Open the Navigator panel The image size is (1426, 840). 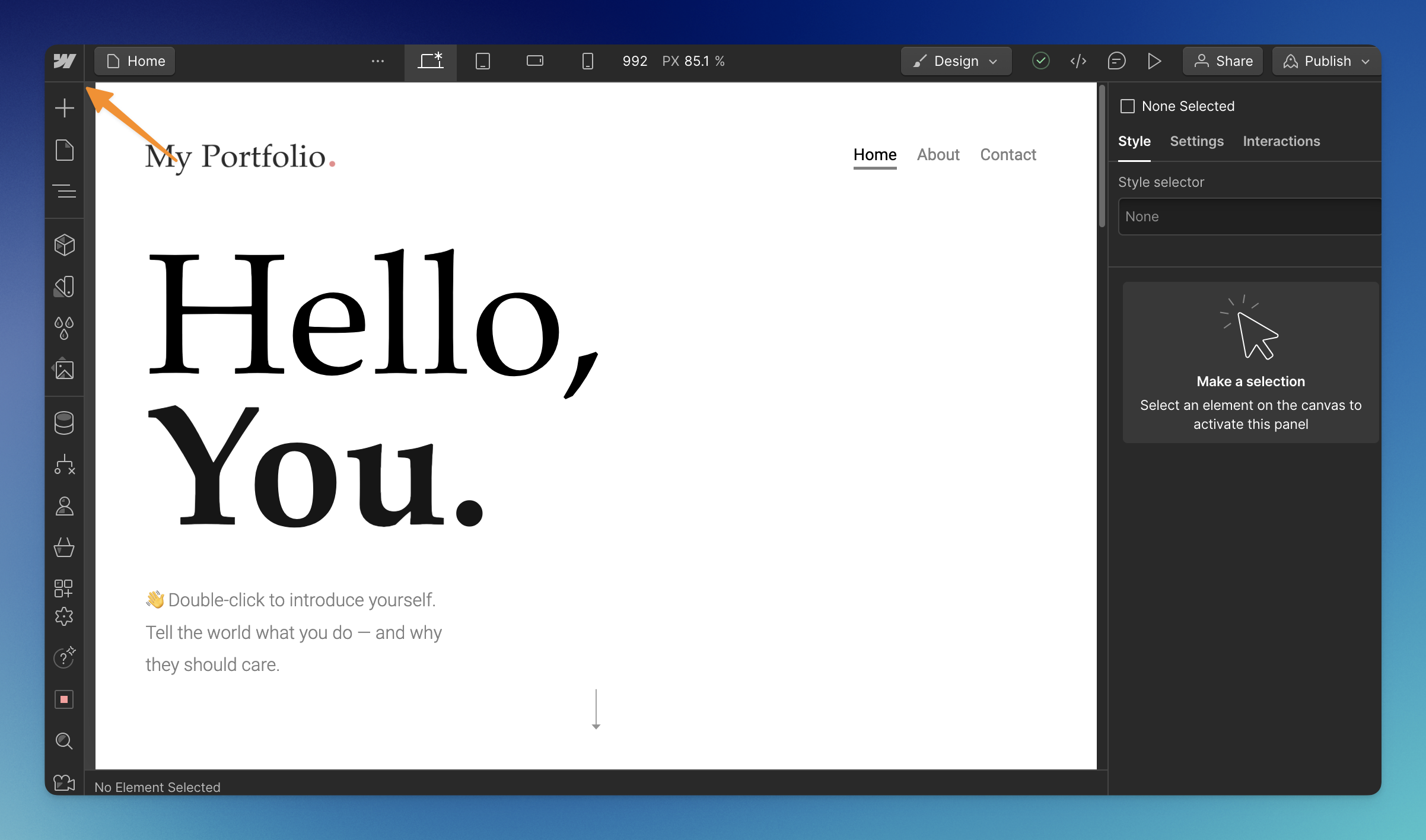(64, 191)
